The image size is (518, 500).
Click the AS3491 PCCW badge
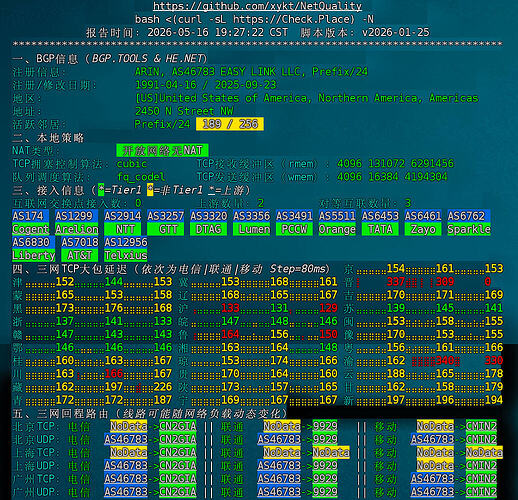294,223
